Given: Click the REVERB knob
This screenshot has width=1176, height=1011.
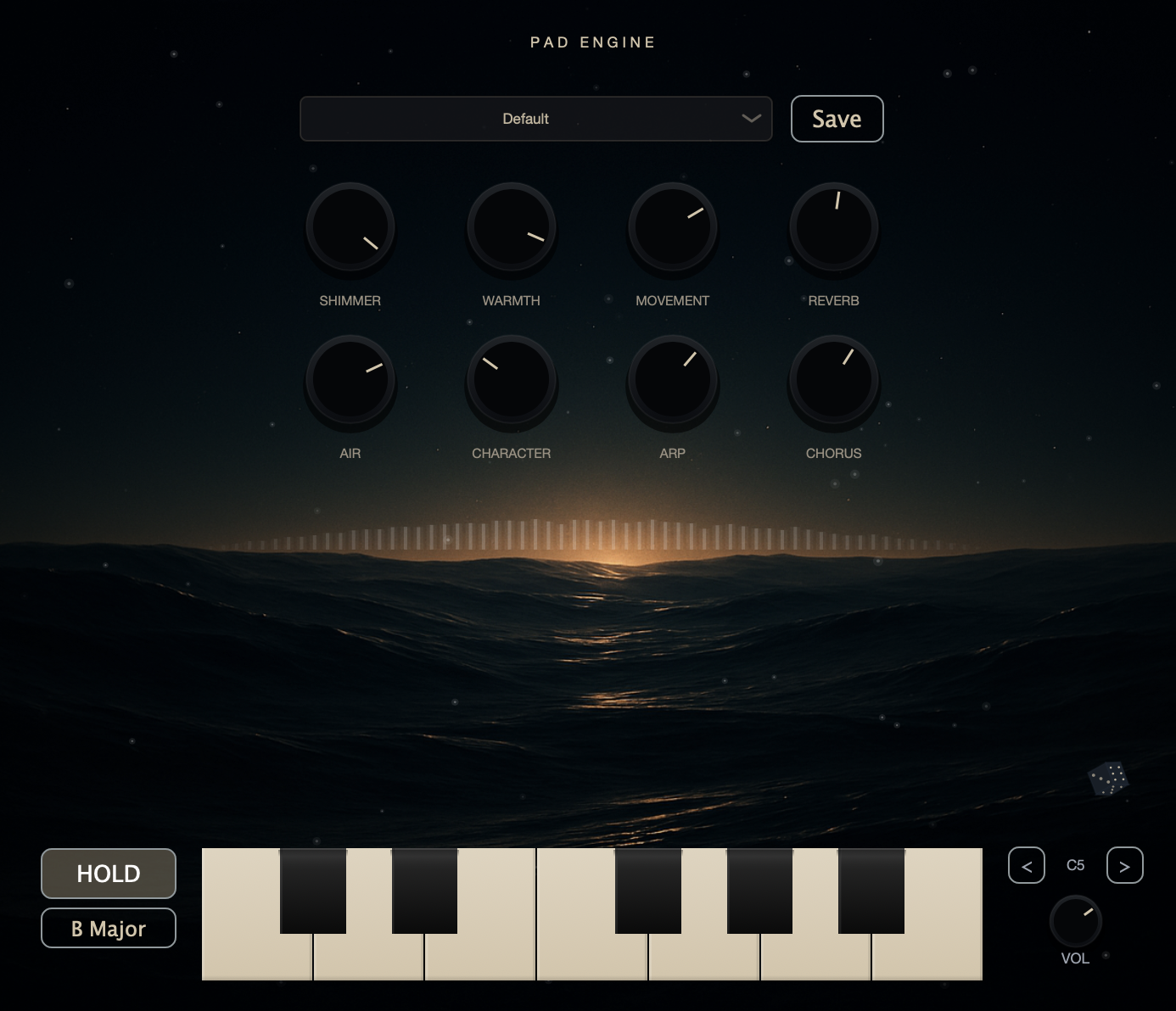Looking at the screenshot, I should point(833,227).
